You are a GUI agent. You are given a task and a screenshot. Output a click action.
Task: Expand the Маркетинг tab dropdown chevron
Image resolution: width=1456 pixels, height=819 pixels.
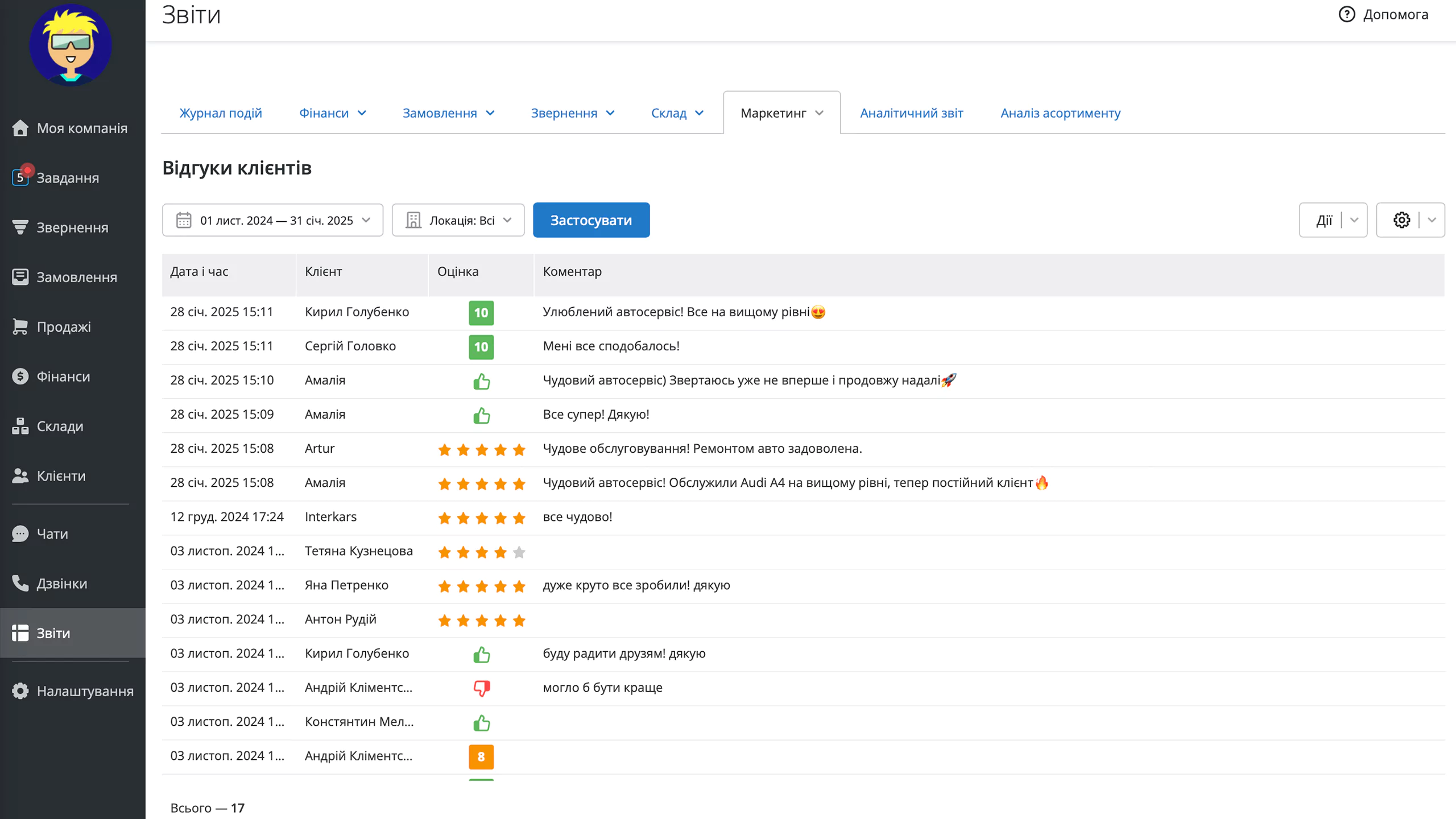point(819,113)
